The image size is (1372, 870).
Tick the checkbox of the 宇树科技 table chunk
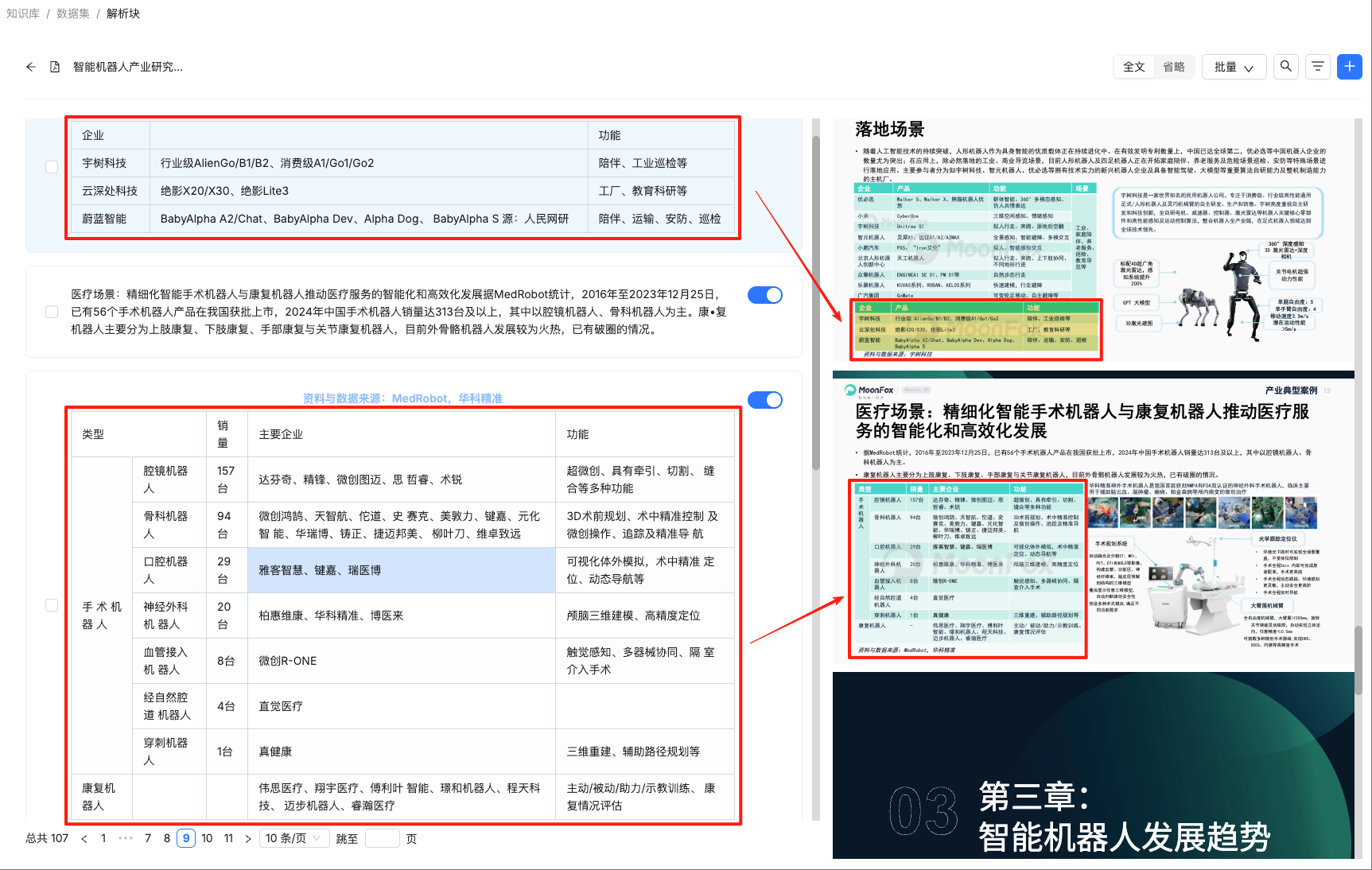coord(52,167)
